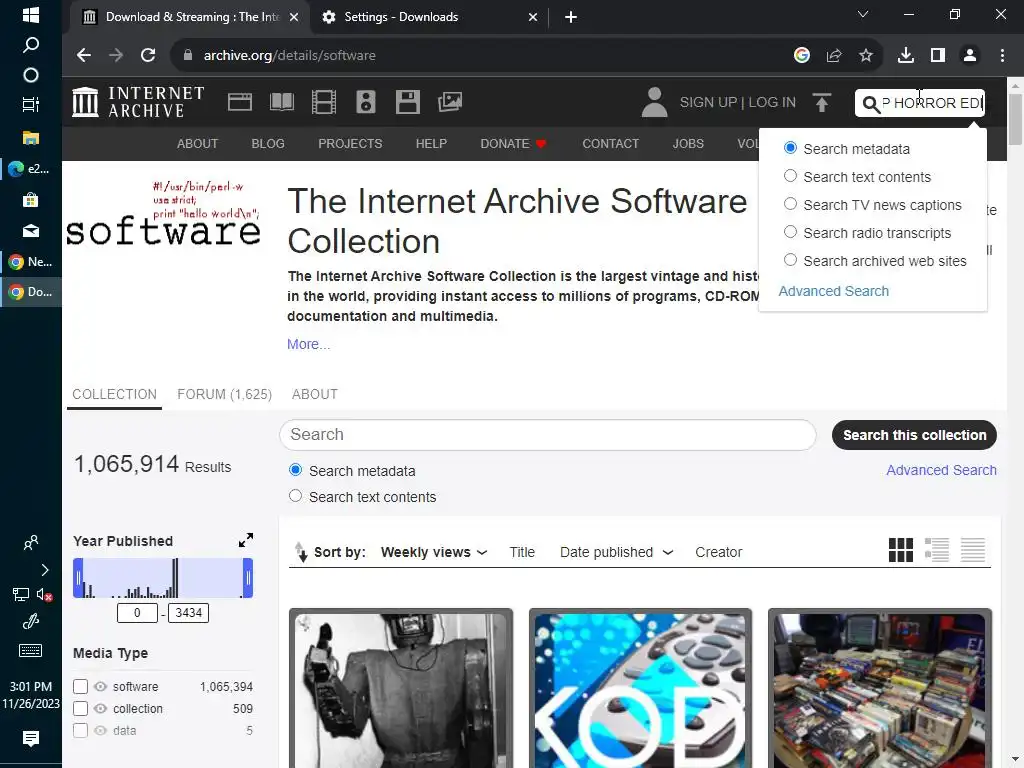This screenshot has height=768, width=1024.
Task: Open Chrome three-dot menu
Action: point(1002,56)
